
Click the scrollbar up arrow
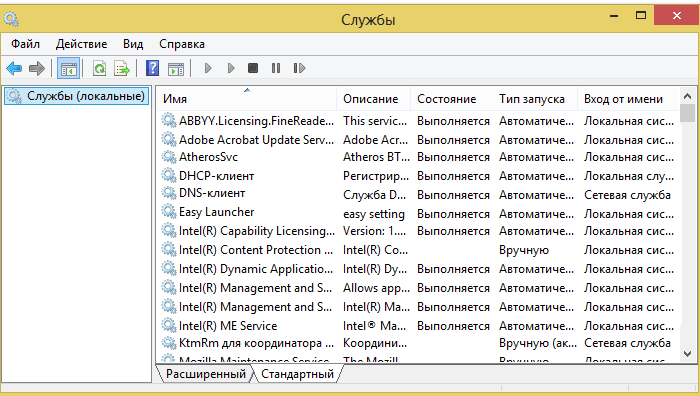(x=688, y=96)
